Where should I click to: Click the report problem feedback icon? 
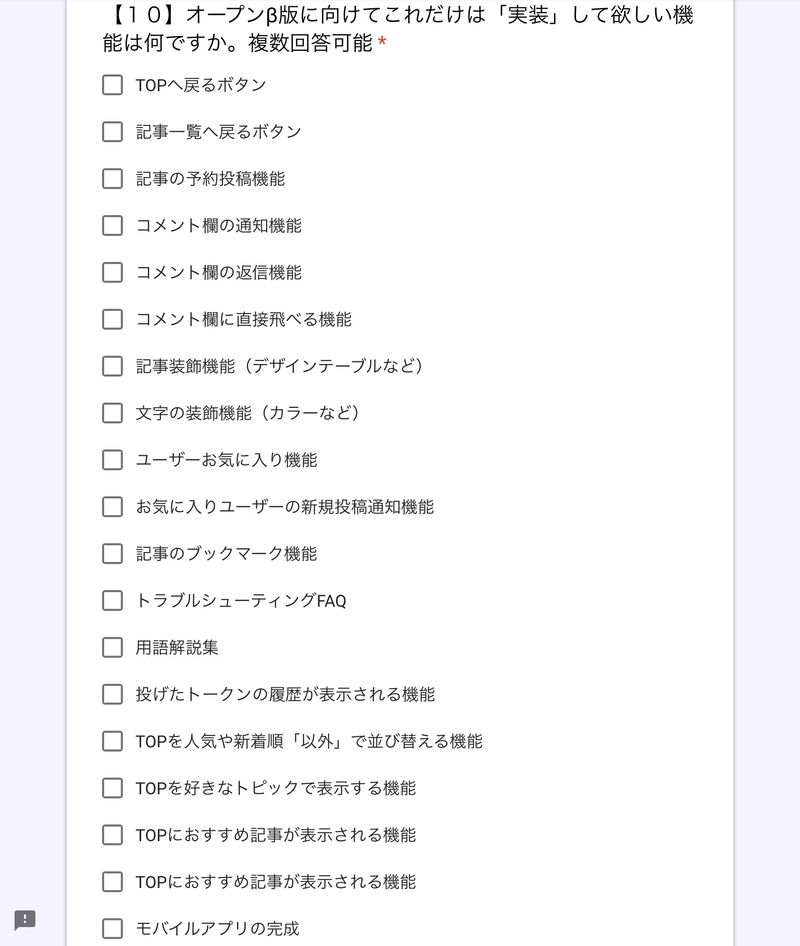pos(25,920)
